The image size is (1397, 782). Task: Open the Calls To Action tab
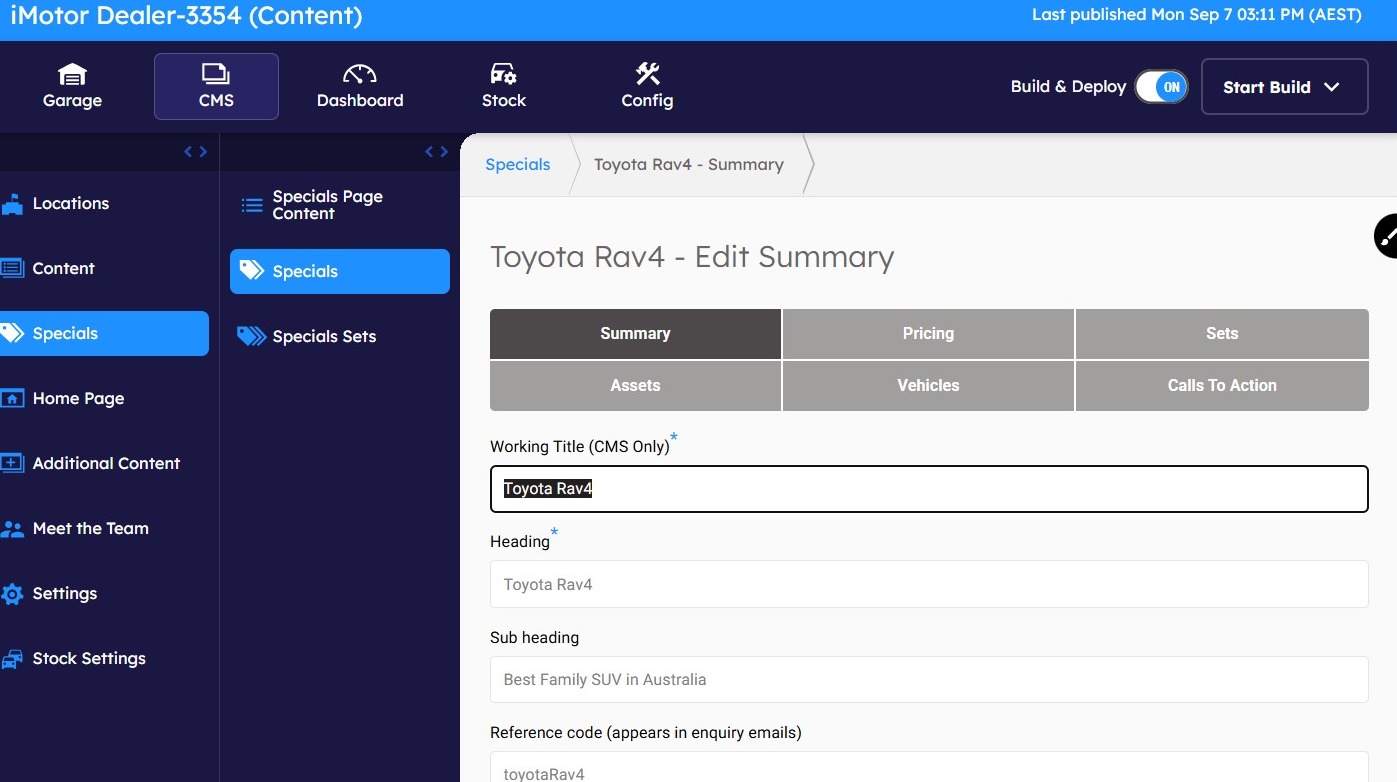[x=1222, y=386]
